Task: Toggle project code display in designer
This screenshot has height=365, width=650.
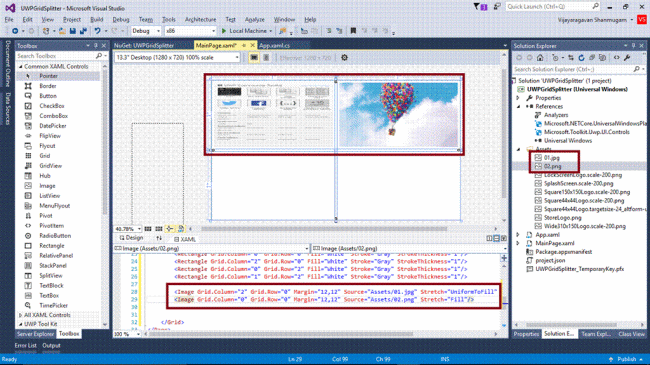Action: pyautogui.click(x=181, y=229)
